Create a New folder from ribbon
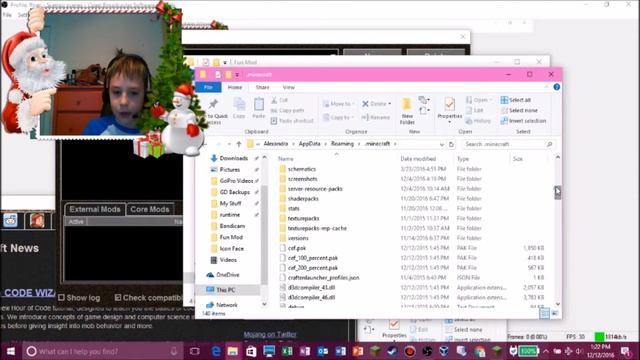 point(407,111)
